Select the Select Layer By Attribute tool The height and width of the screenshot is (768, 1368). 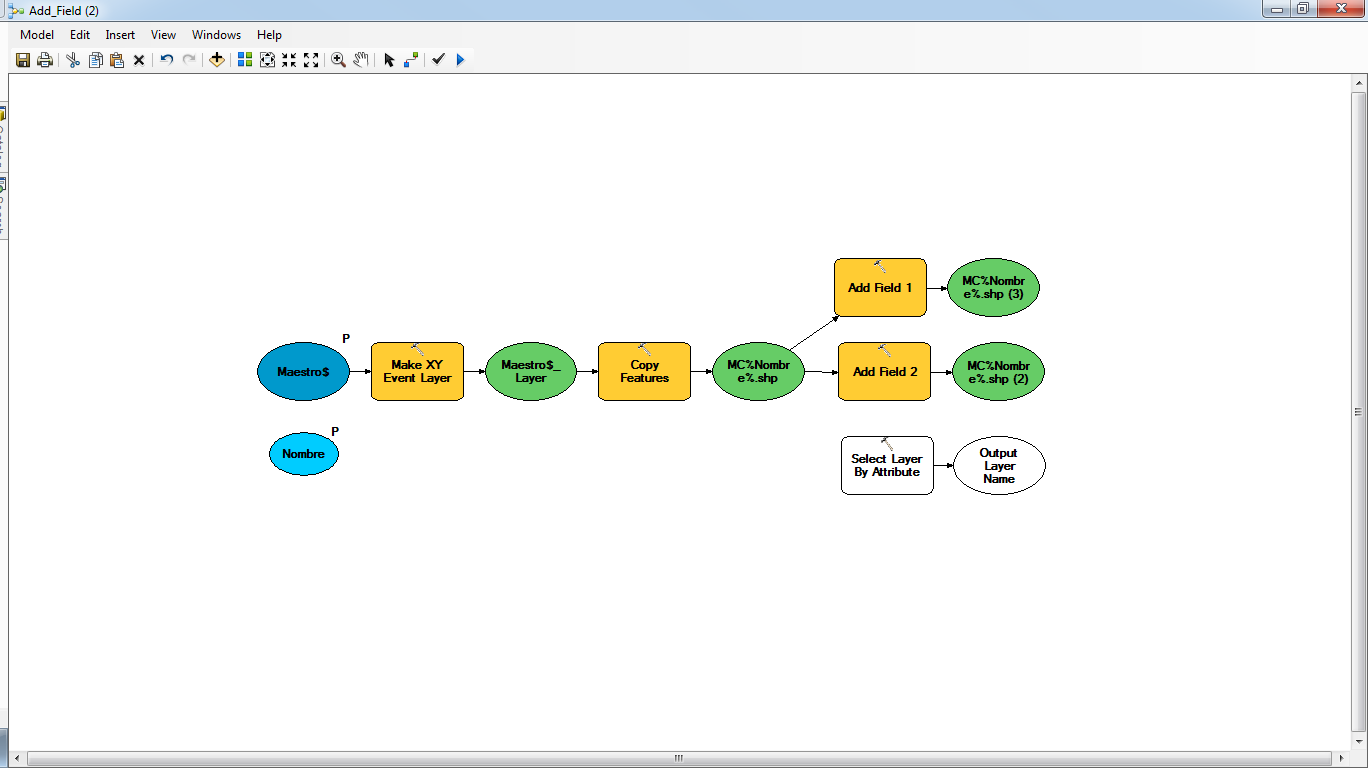[887, 465]
